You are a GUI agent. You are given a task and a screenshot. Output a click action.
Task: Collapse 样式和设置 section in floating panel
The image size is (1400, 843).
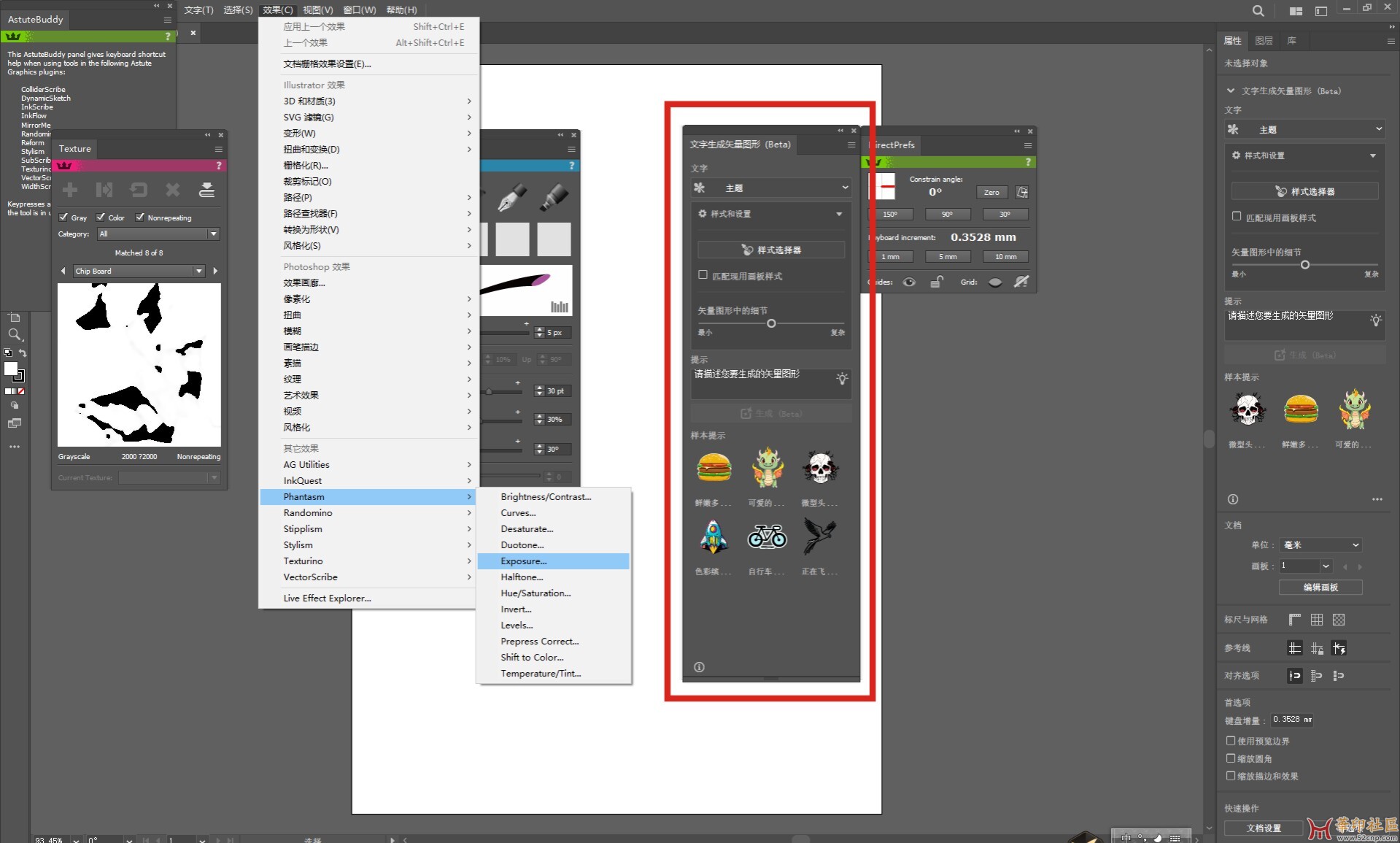[839, 214]
